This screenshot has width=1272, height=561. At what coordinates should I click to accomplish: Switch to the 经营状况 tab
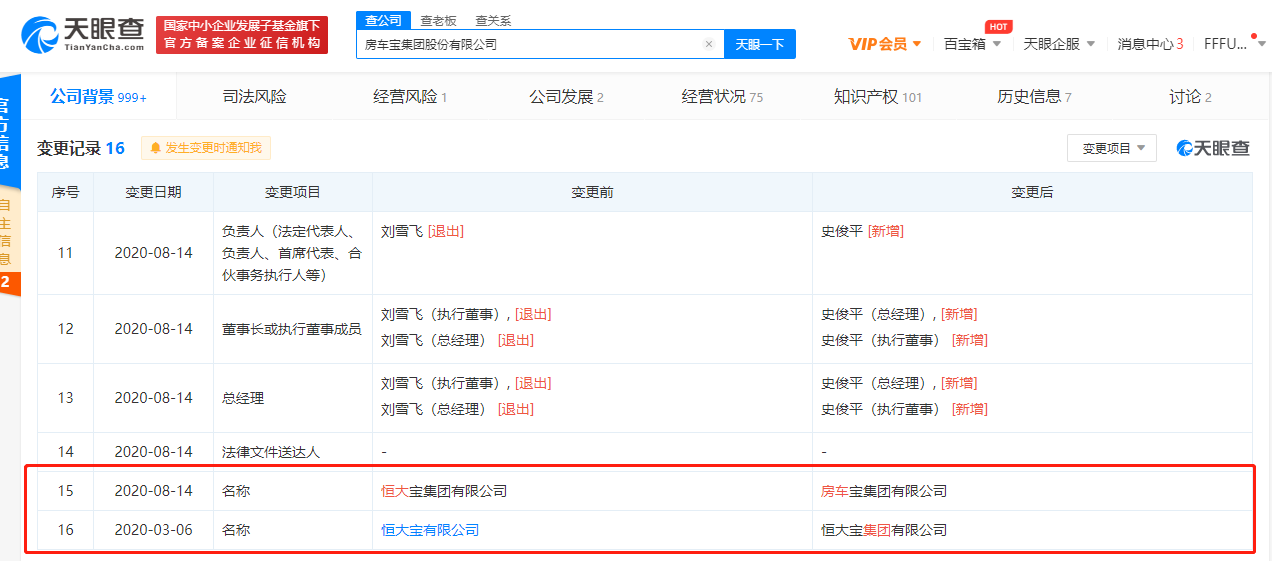[722, 97]
